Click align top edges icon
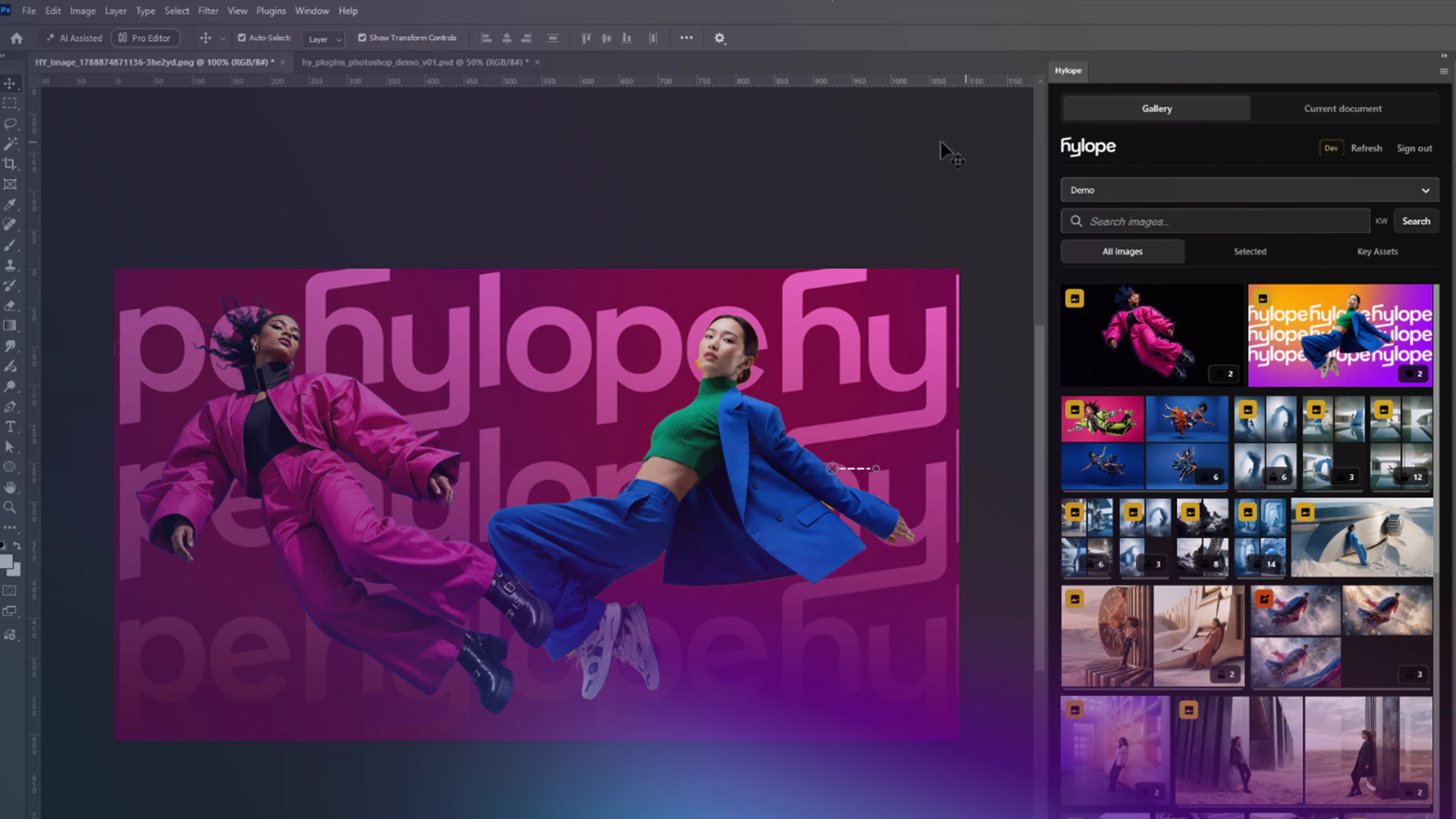Viewport: 1456px width, 819px height. tap(585, 38)
